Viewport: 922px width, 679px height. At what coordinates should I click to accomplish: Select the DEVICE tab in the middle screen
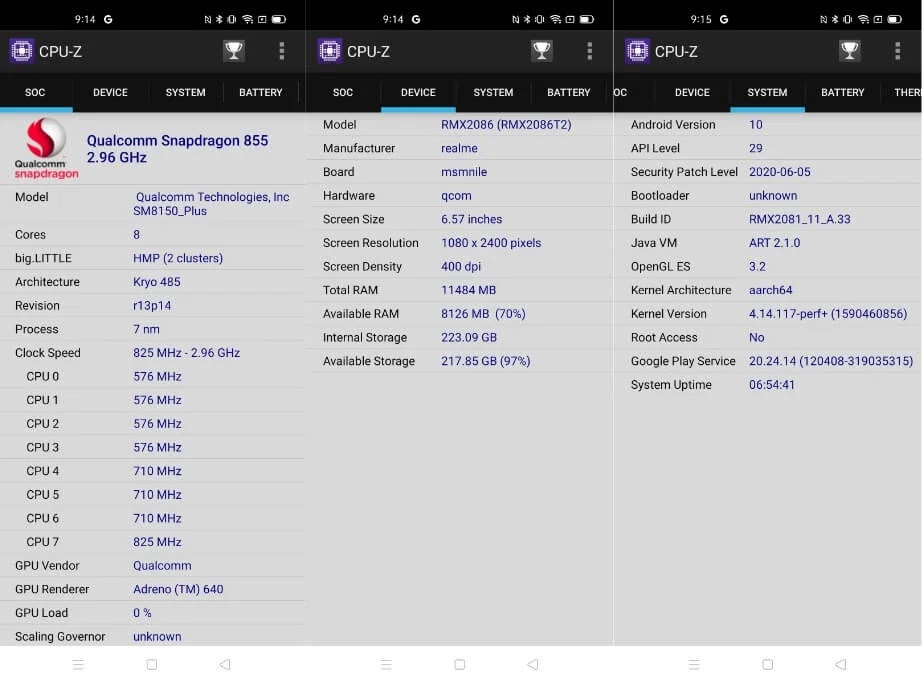pyautogui.click(x=418, y=92)
